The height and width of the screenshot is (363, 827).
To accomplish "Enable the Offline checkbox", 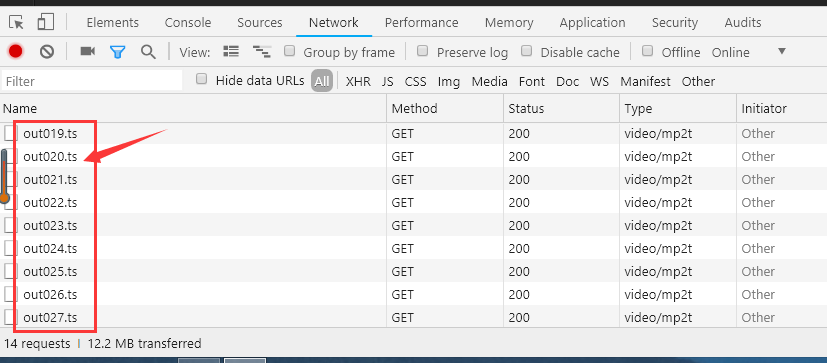I will [x=648, y=51].
